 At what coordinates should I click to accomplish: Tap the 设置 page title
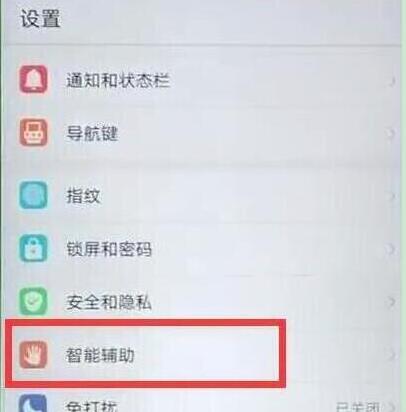click(40, 19)
